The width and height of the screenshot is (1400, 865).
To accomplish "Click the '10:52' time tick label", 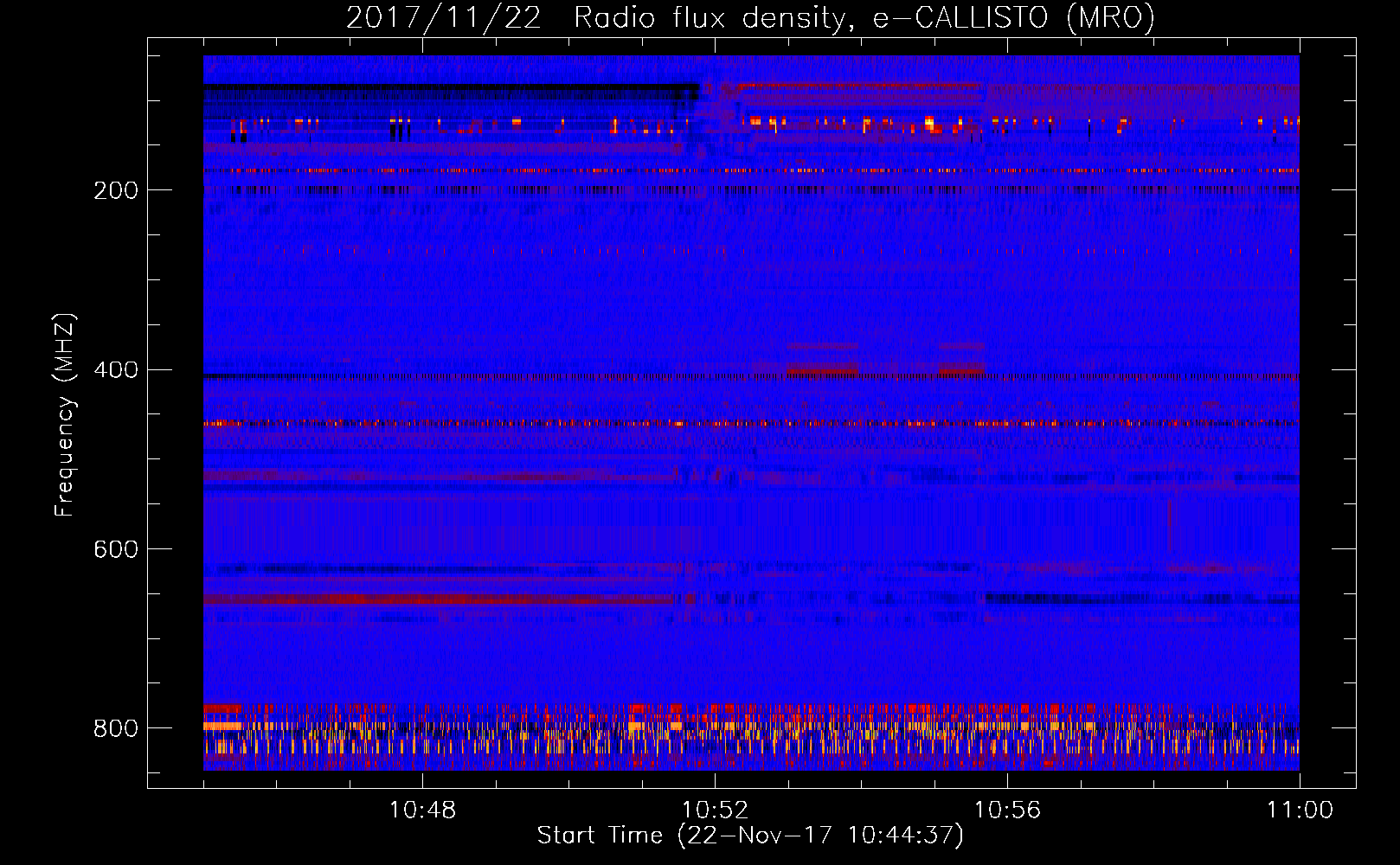I will point(715,811).
